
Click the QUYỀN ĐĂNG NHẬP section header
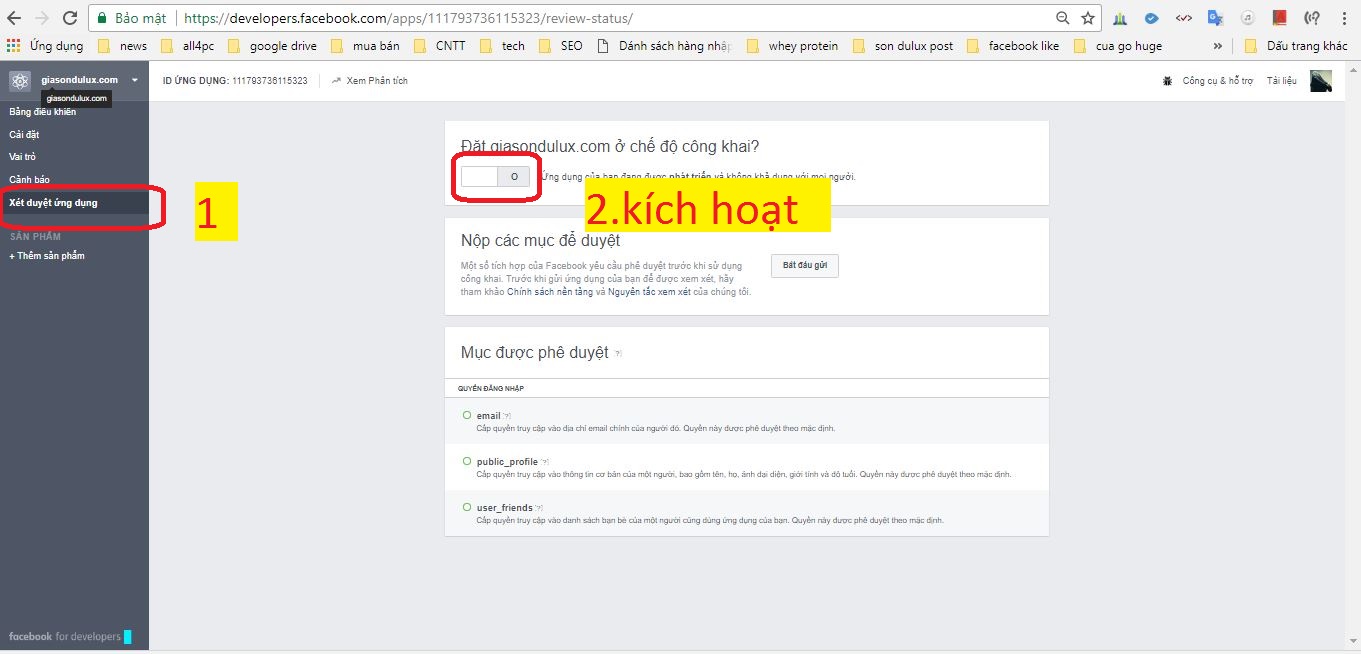[x=491, y=388]
